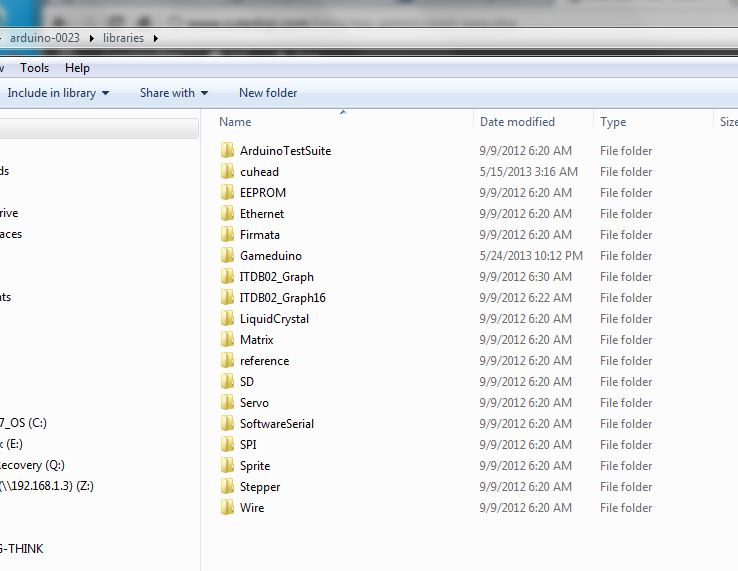
Task: Open the Include in library dropdown
Action: coord(58,93)
